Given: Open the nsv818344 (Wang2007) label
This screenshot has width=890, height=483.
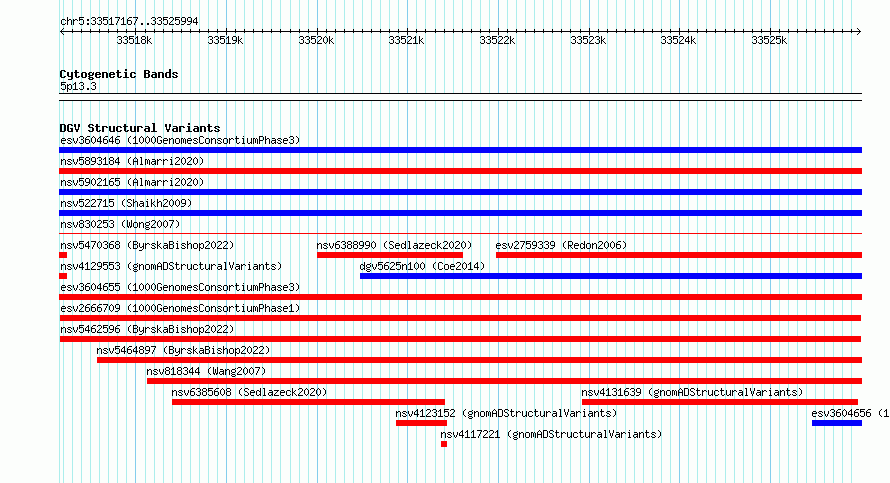Looking at the screenshot, I should coord(206,371).
